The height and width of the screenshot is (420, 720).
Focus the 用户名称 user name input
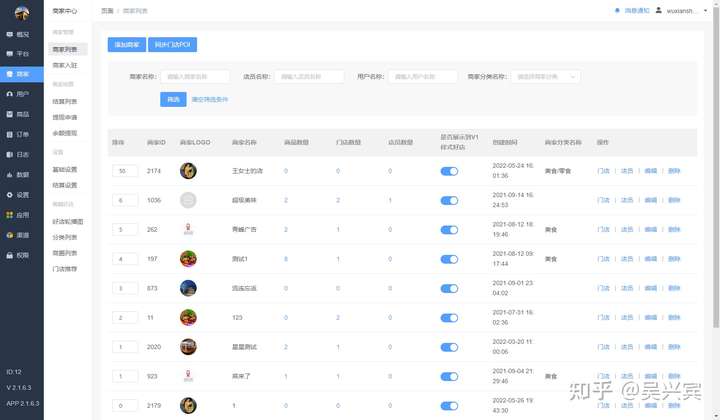[x=423, y=77]
